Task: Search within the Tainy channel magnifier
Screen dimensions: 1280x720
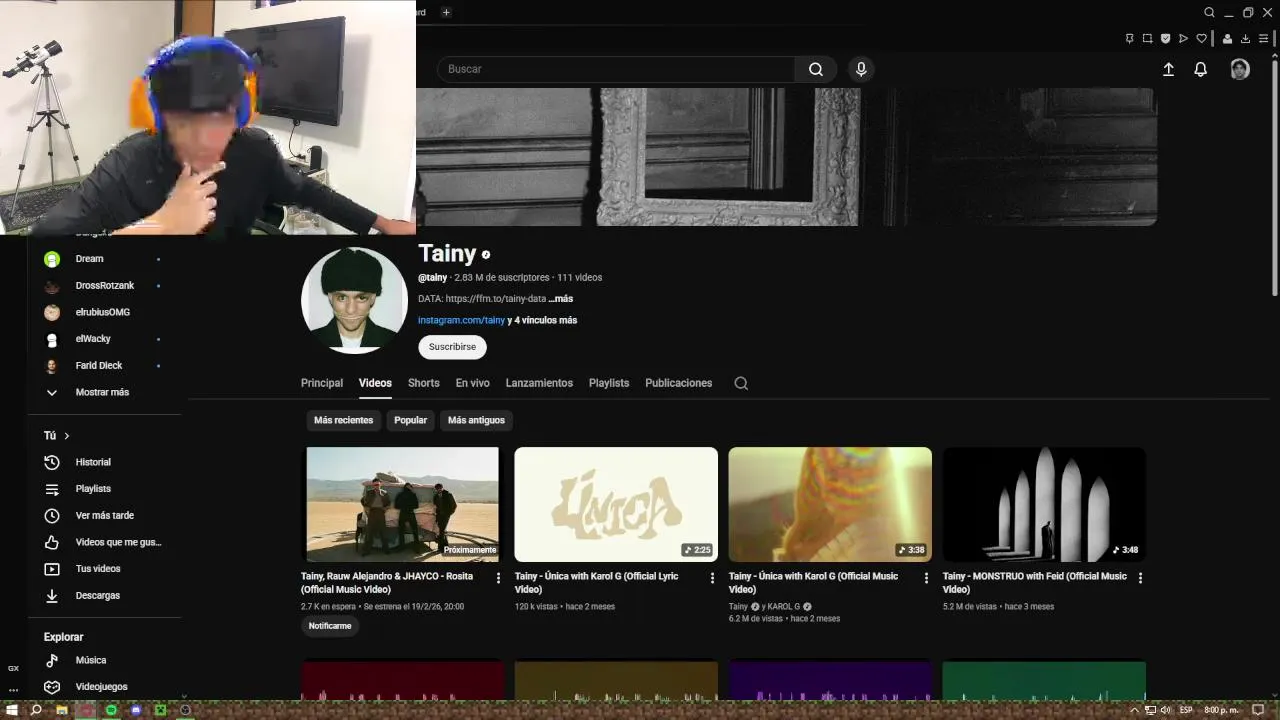Action: click(741, 383)
